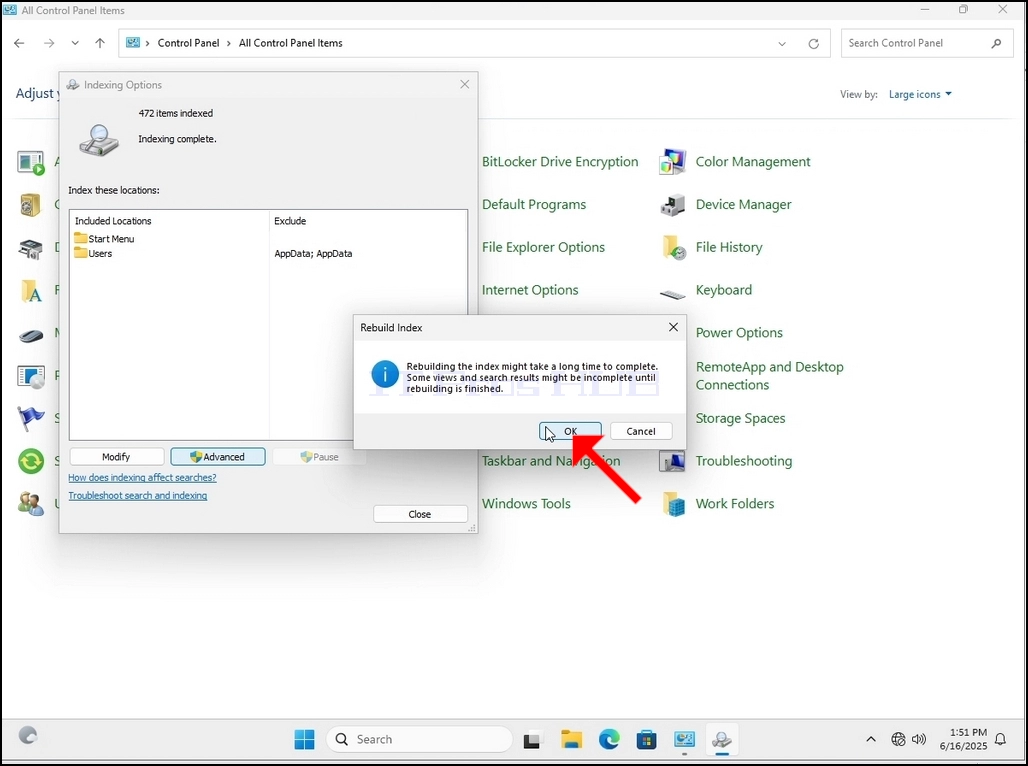The height and width of the screenshot is (766, 1028).
Task: Open Storage Spaces
Action: pos(740,418)
